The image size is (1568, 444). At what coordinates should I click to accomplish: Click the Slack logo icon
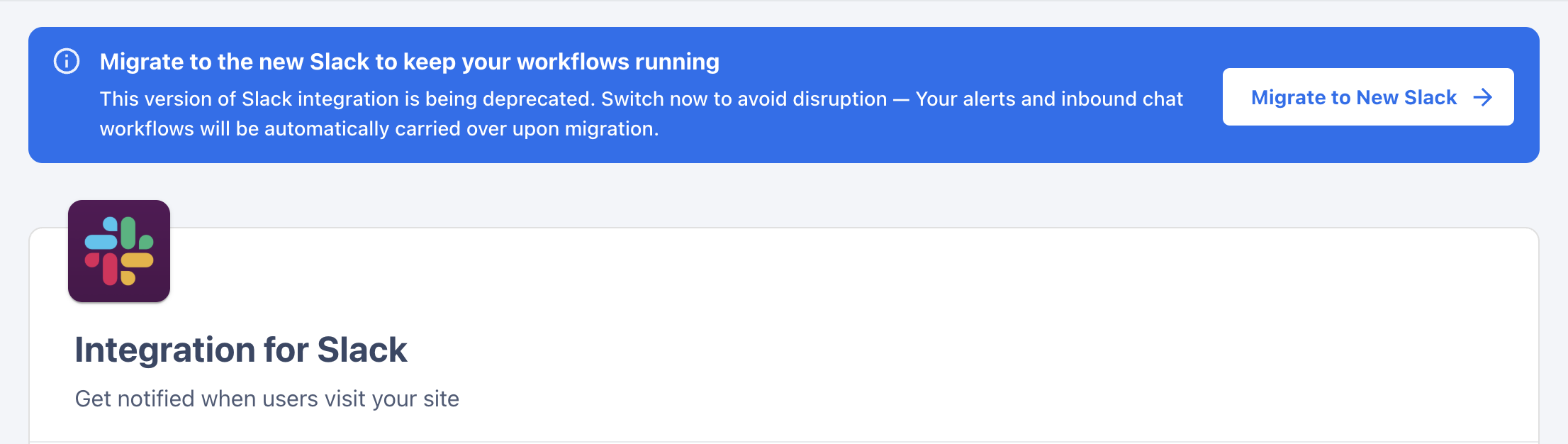119,251
